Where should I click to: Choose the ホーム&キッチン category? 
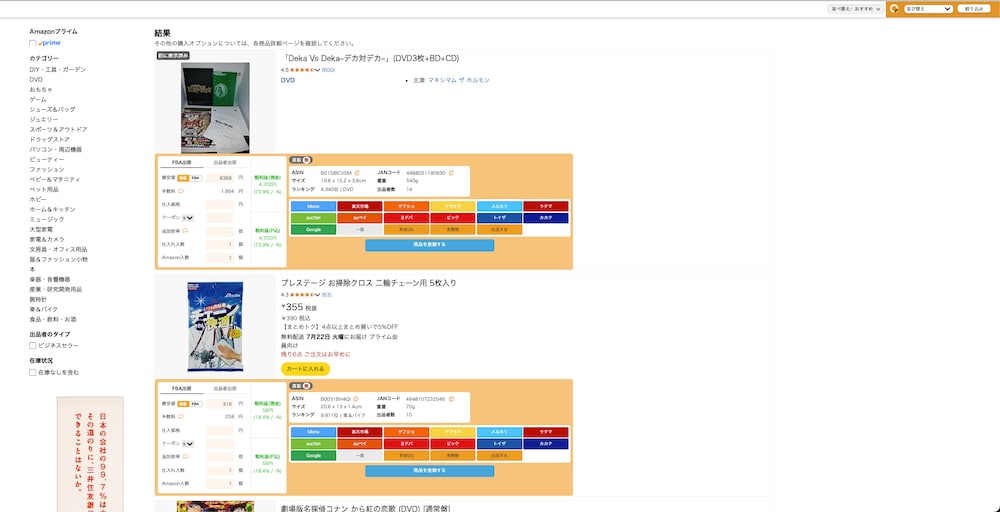(x=52, y=209)
